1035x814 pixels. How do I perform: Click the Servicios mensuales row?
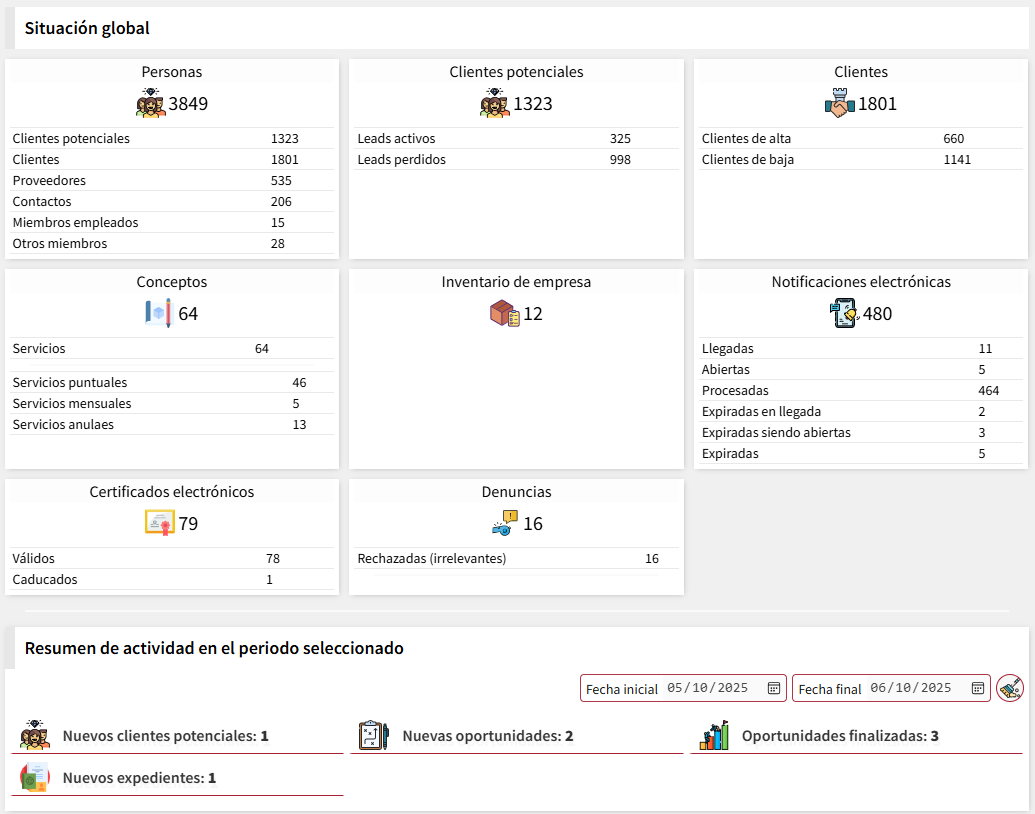[170, 404]
